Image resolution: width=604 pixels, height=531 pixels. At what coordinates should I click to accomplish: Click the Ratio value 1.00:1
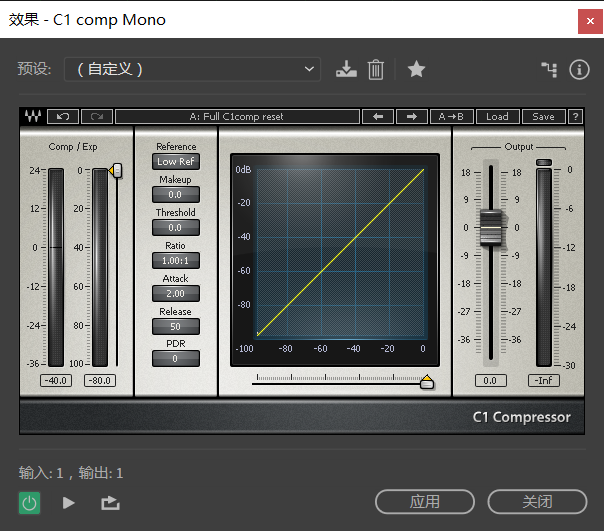pyautogui.click(x=176, y=260)
